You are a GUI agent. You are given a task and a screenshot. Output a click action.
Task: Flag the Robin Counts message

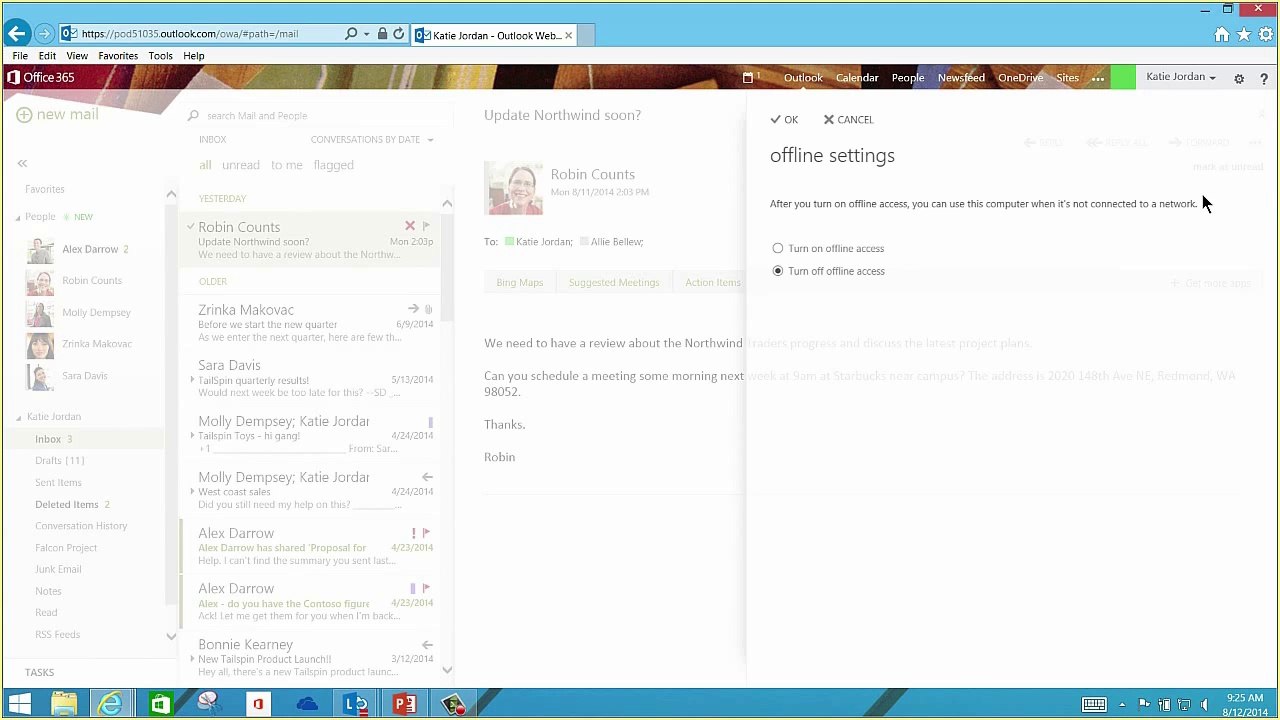(x=426, y=226)
